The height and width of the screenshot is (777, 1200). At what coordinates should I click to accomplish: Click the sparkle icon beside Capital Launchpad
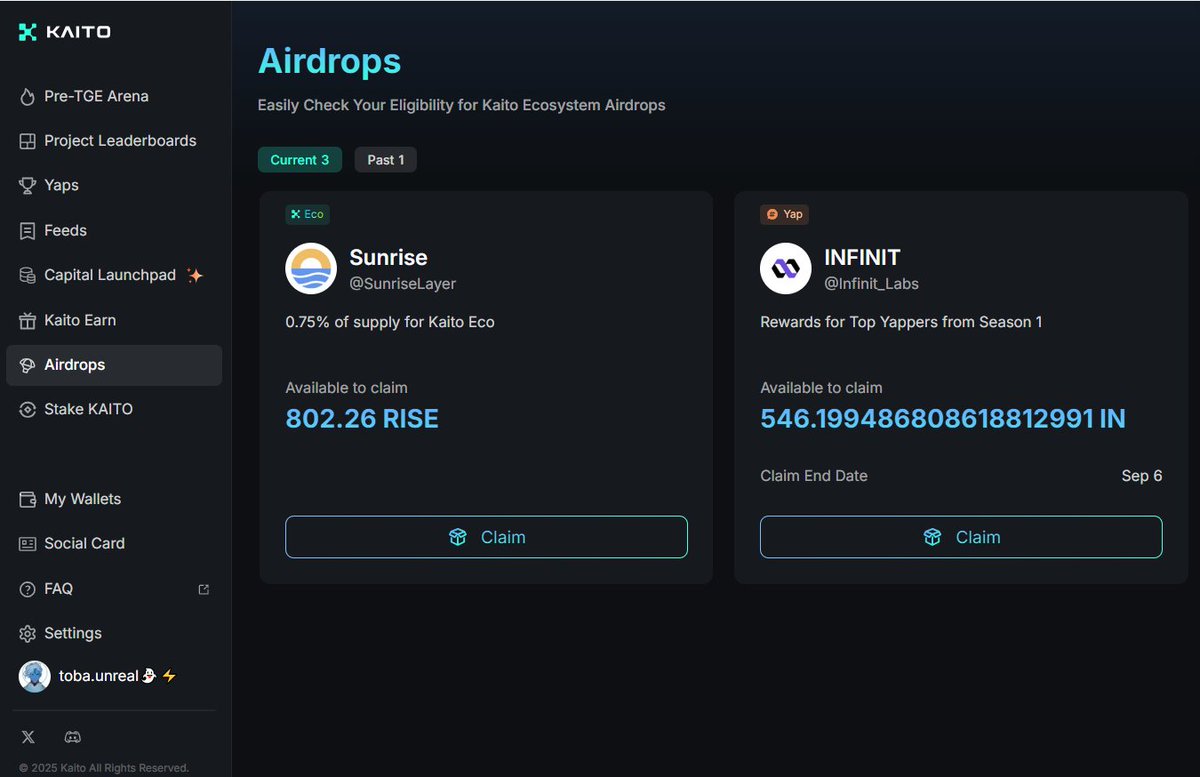(195, 275)
